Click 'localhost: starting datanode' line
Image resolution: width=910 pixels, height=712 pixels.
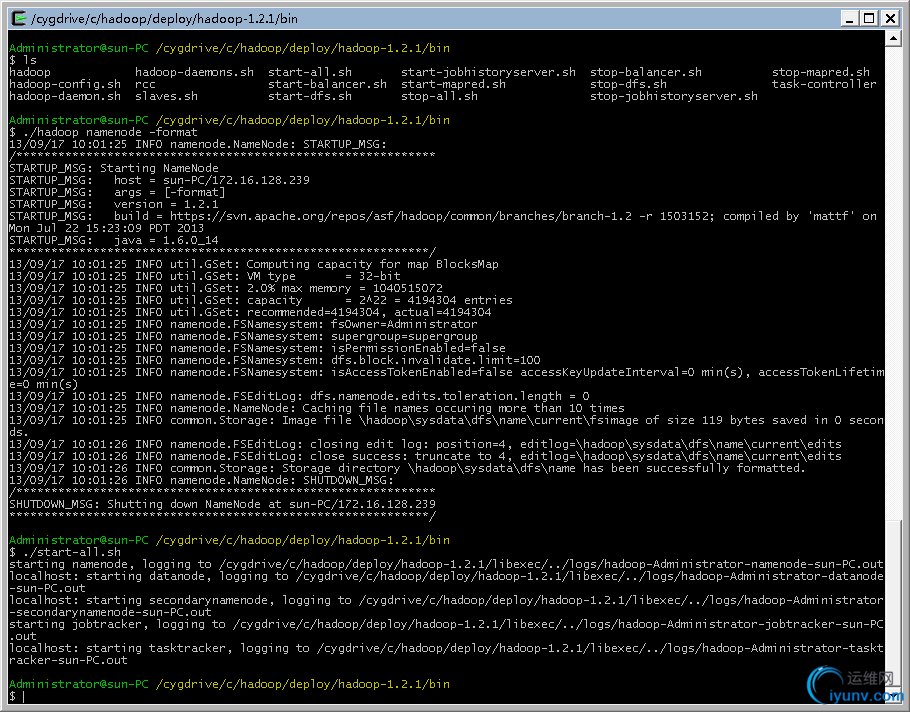coord(446,582)
